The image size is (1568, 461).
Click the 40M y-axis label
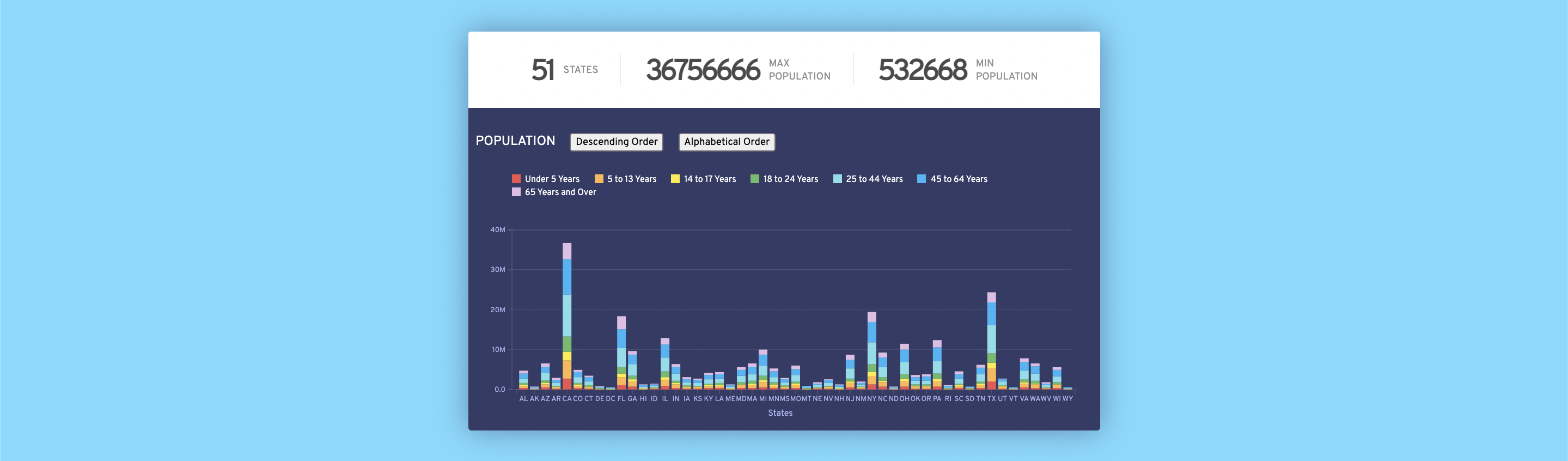[x=498, y=229]
